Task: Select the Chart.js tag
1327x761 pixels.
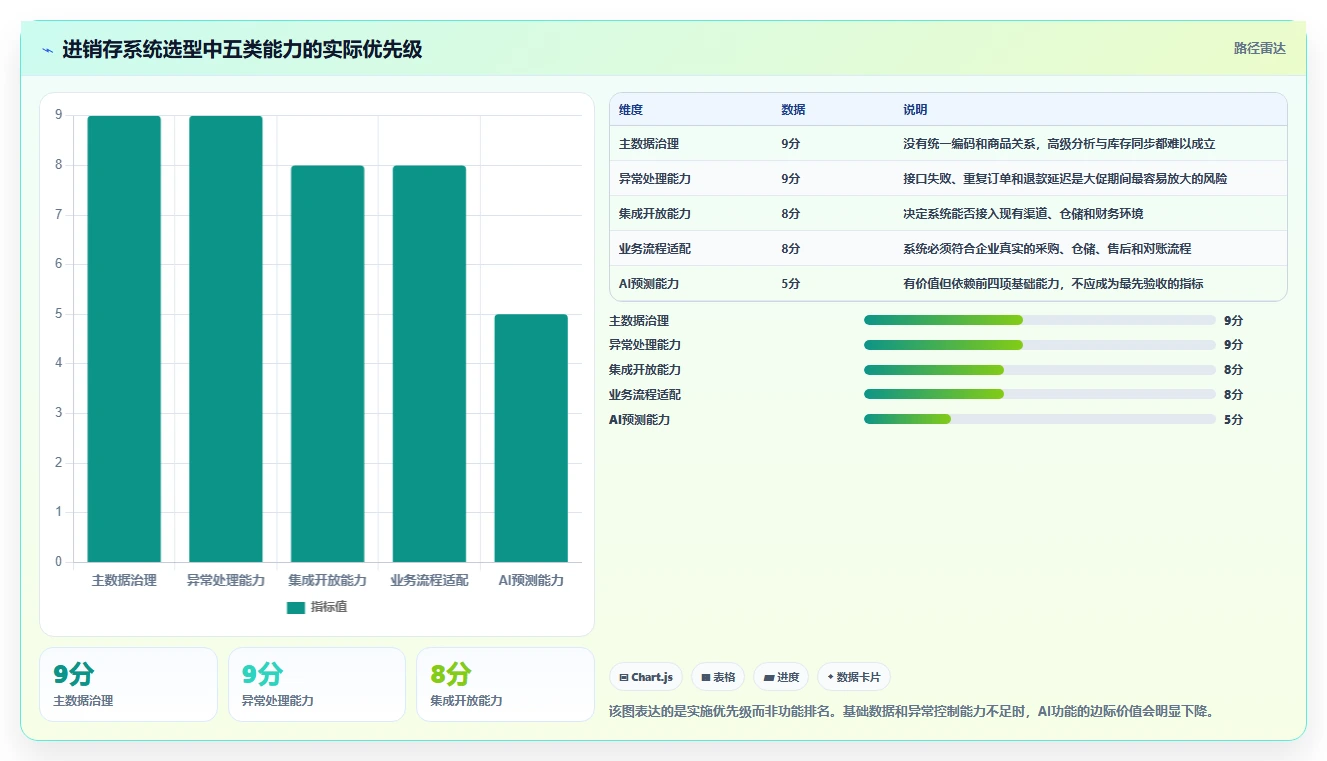Action: coord(647,677)
